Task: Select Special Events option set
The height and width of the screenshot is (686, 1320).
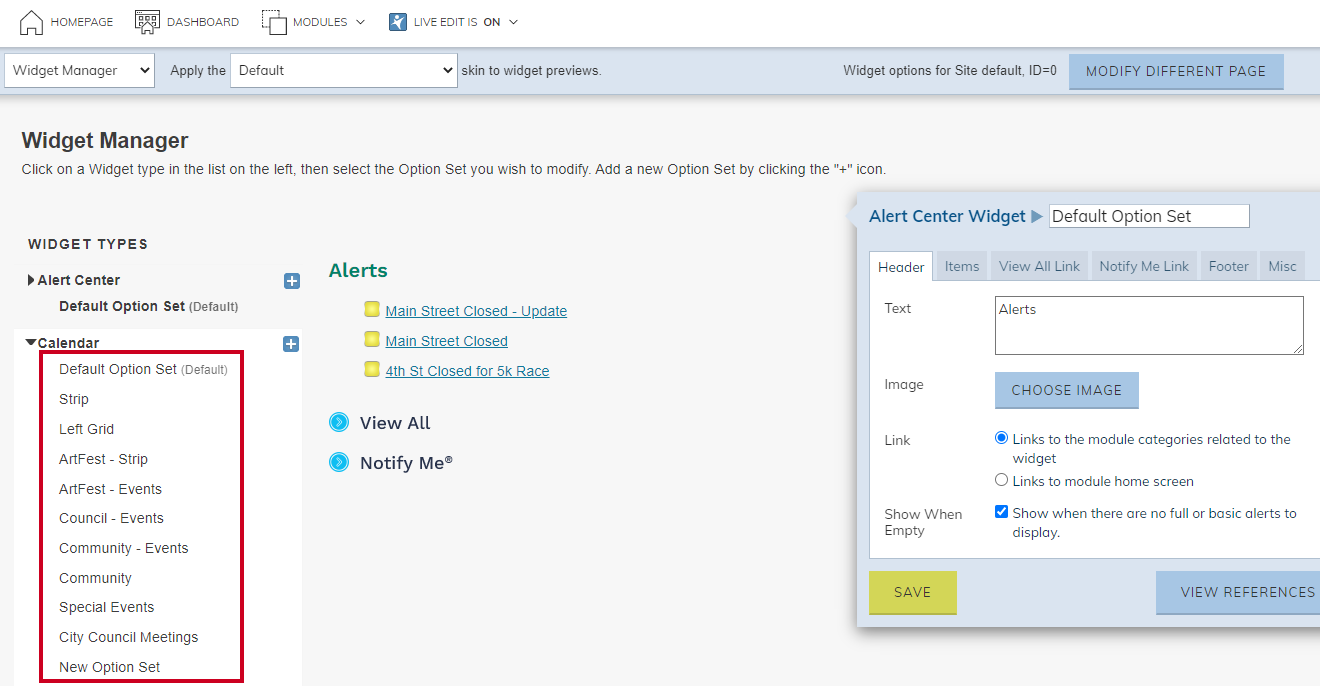Action: click(x=106, y=607)
